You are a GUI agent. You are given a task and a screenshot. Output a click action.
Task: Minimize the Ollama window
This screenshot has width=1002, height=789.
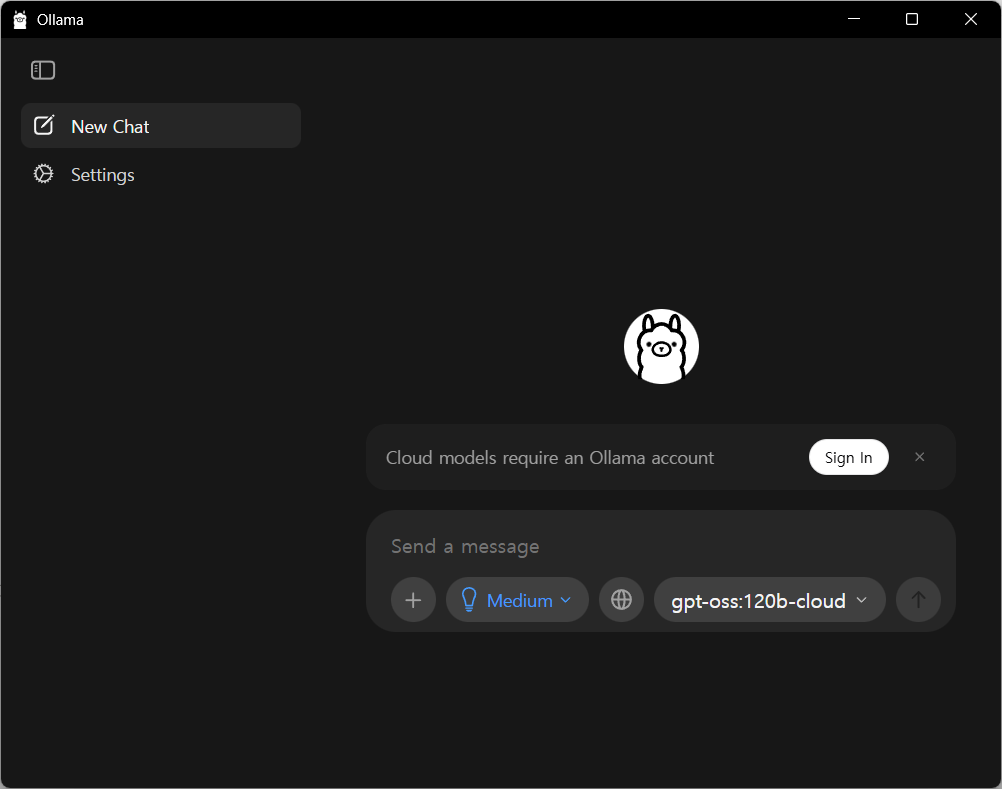click(x=854, y=19)
